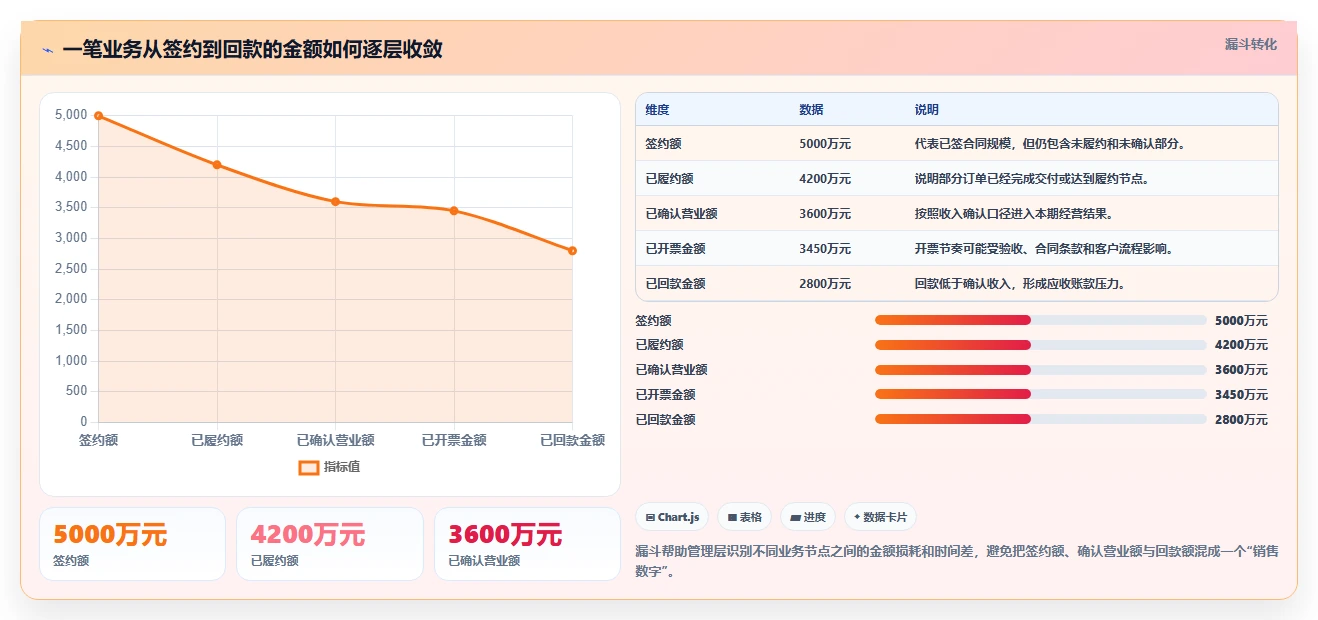Image resolution: width=1318 pixels, height=620 pixels.
Task: Click the 已开票金额 label left of progress bar
Action: click(665, 395)
